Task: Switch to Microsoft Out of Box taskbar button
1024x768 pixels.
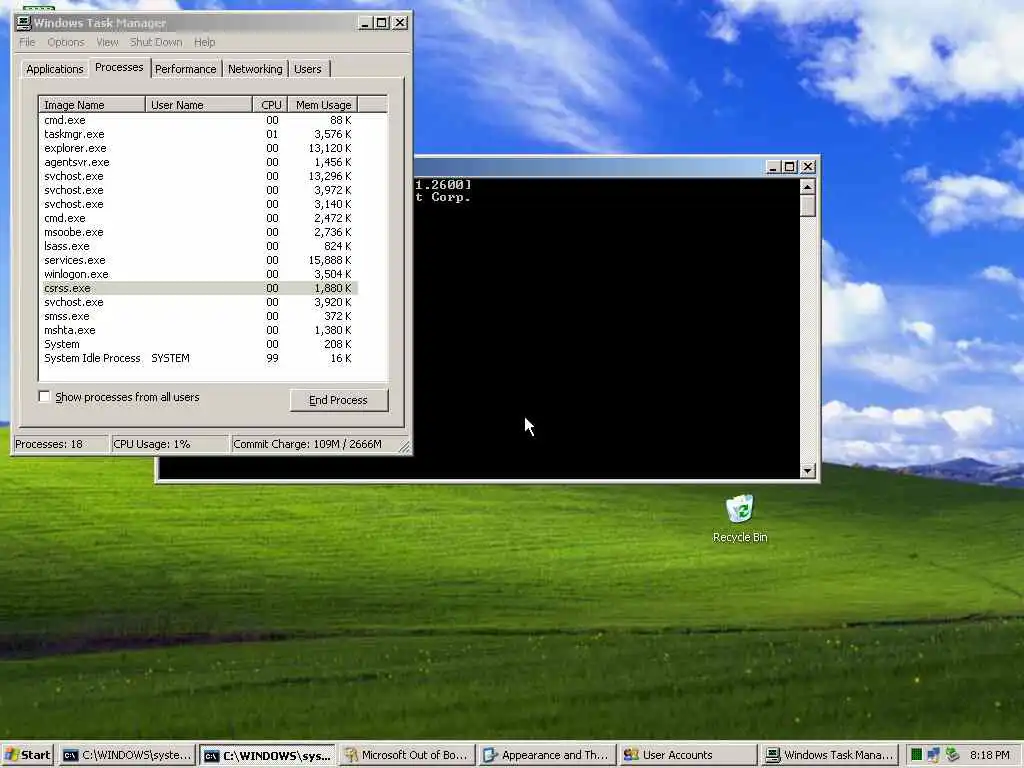Action: [408, 755]
